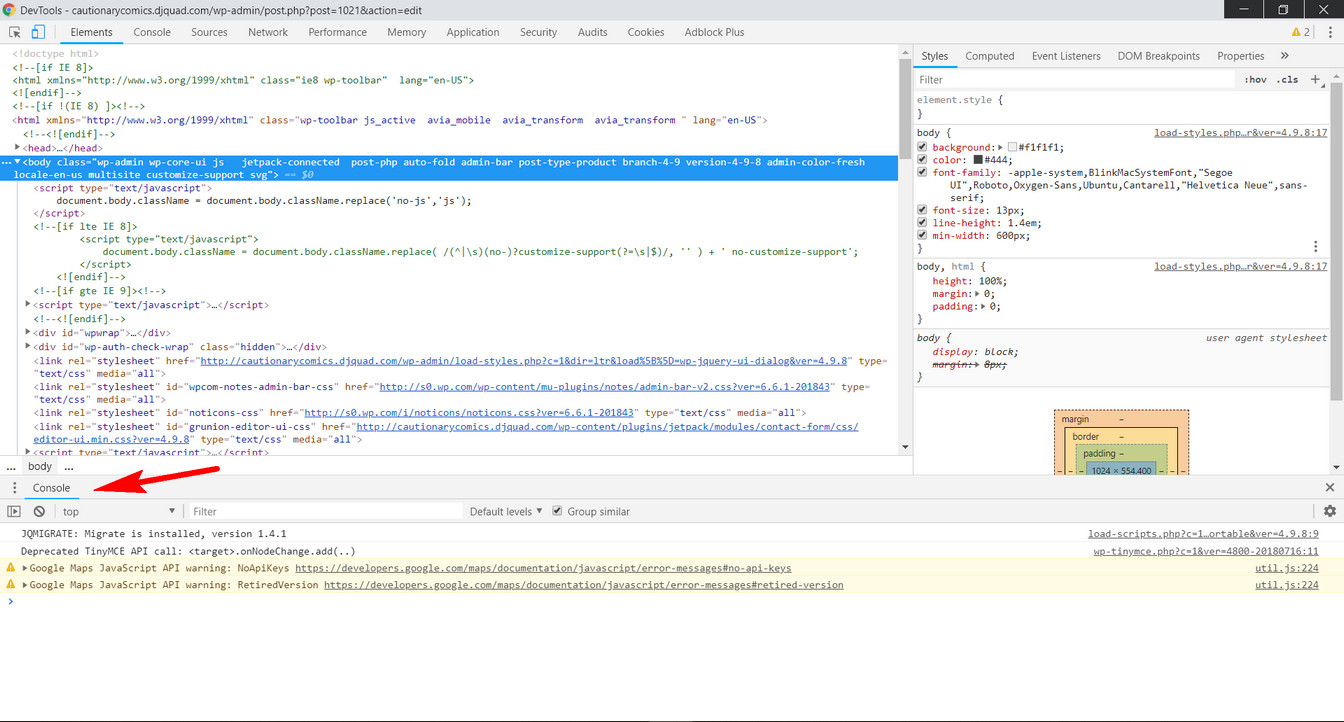Viewport: 1344px width, 722px height.
Task: Toggle the .cls class editor button
Action: (1287, 79)
